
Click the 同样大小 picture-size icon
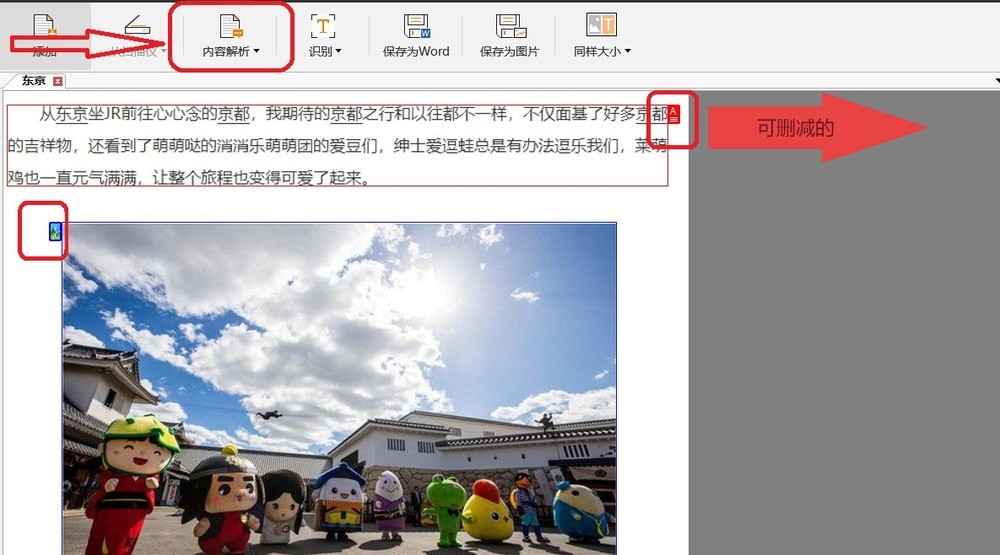[600, 26]
